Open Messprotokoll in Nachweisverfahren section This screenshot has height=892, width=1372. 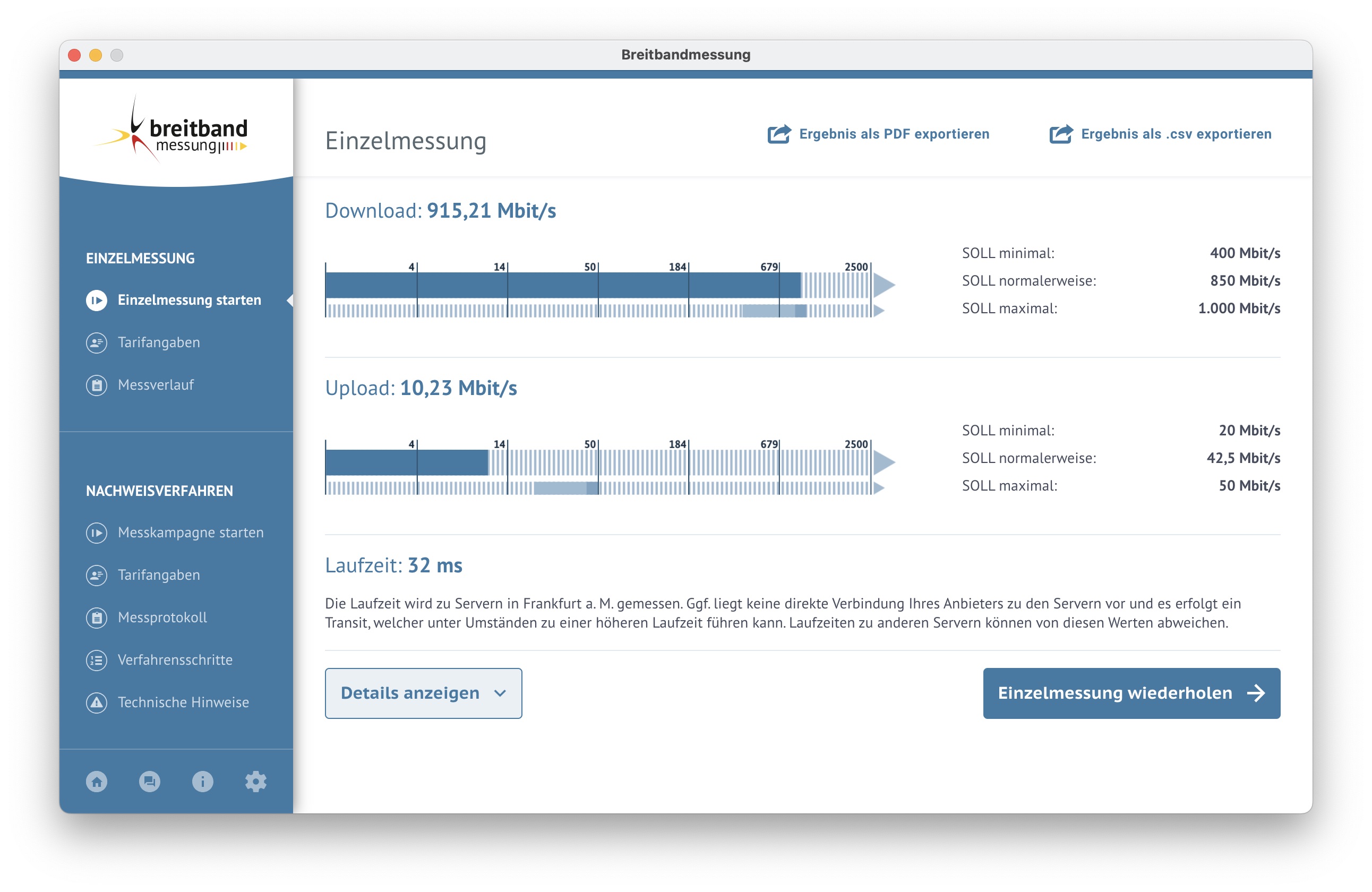click(x=162, y=617)
